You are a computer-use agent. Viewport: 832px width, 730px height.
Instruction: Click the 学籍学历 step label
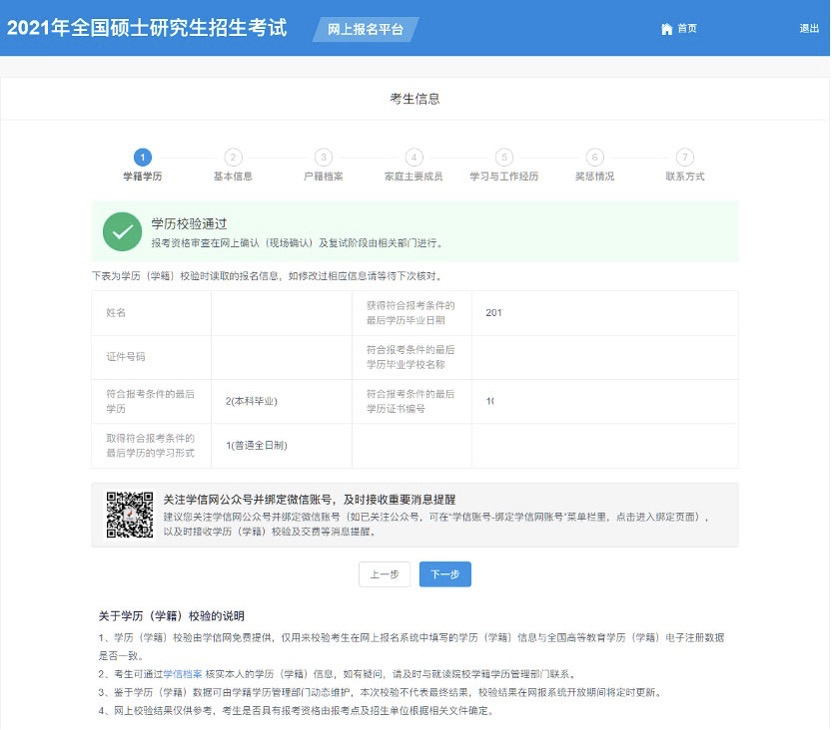click(x=143, y=176)
